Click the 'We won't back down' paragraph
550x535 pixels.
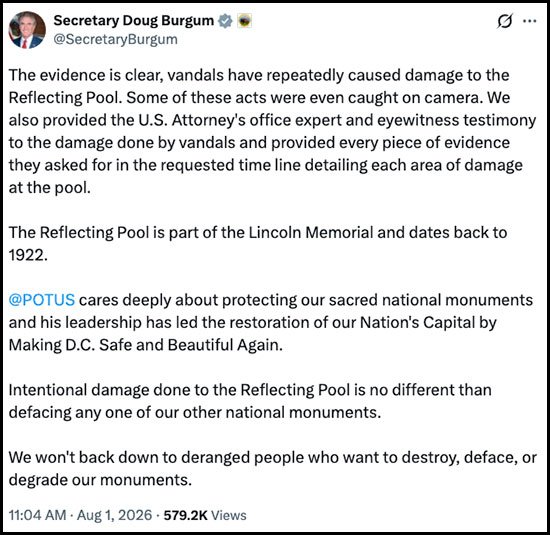coord(273,469)
